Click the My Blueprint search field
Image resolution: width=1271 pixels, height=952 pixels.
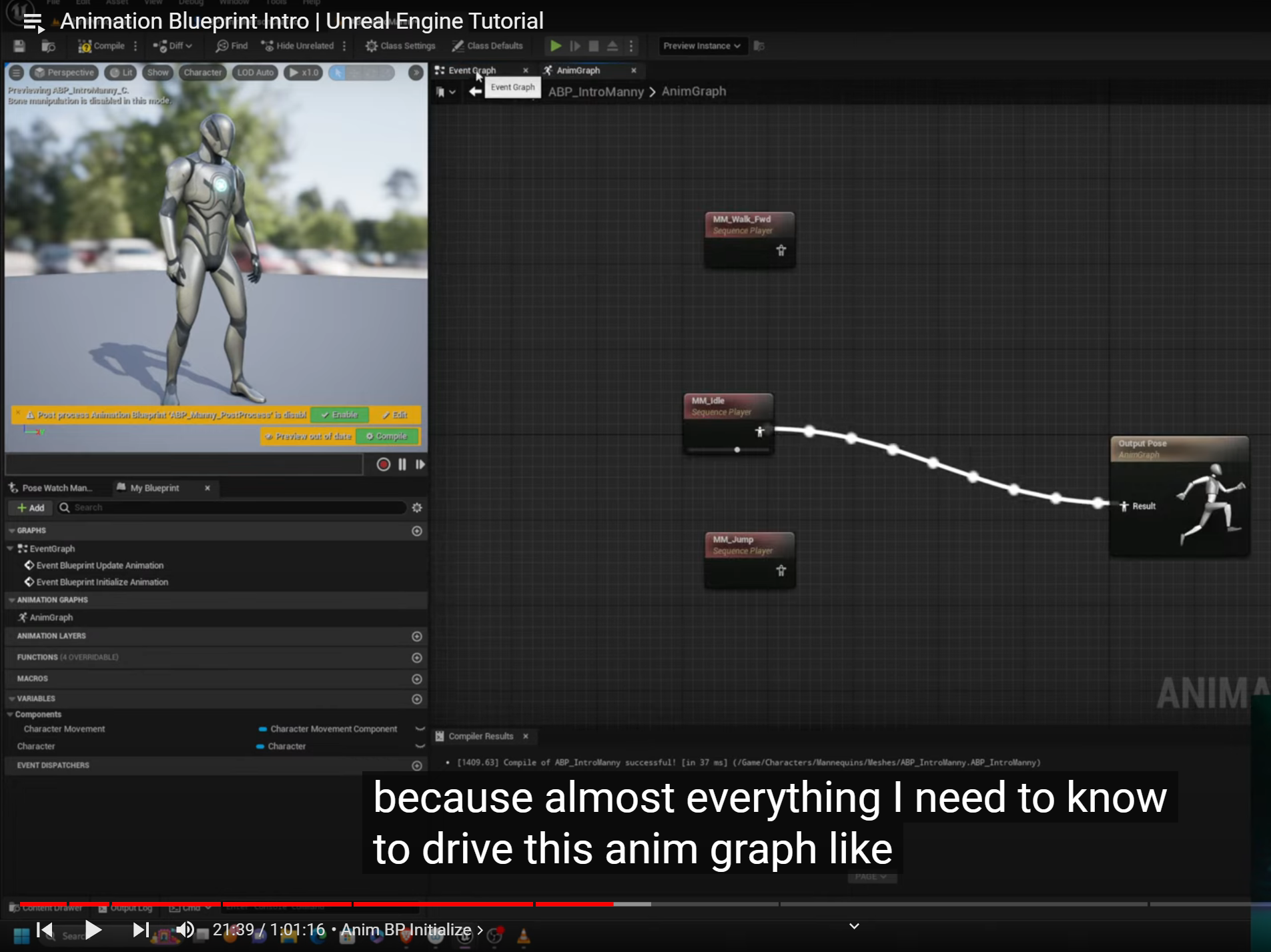pyautogui.click(x=232, y=508)
